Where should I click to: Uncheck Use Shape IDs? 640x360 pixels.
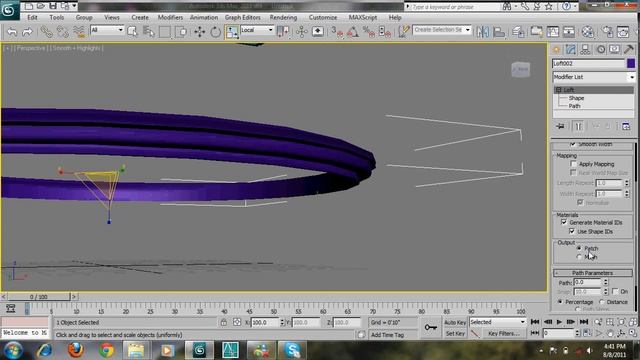[x=572, y=231]
